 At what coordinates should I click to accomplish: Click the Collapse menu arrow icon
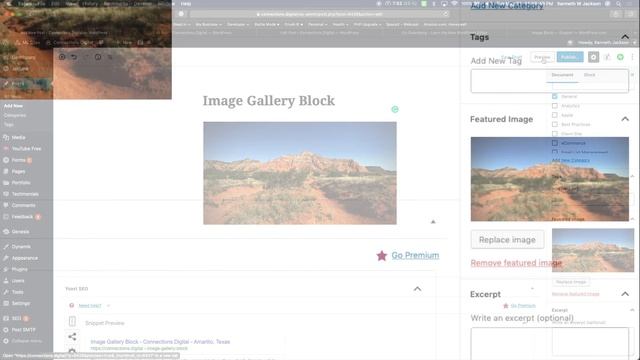[x=6, y=341]
